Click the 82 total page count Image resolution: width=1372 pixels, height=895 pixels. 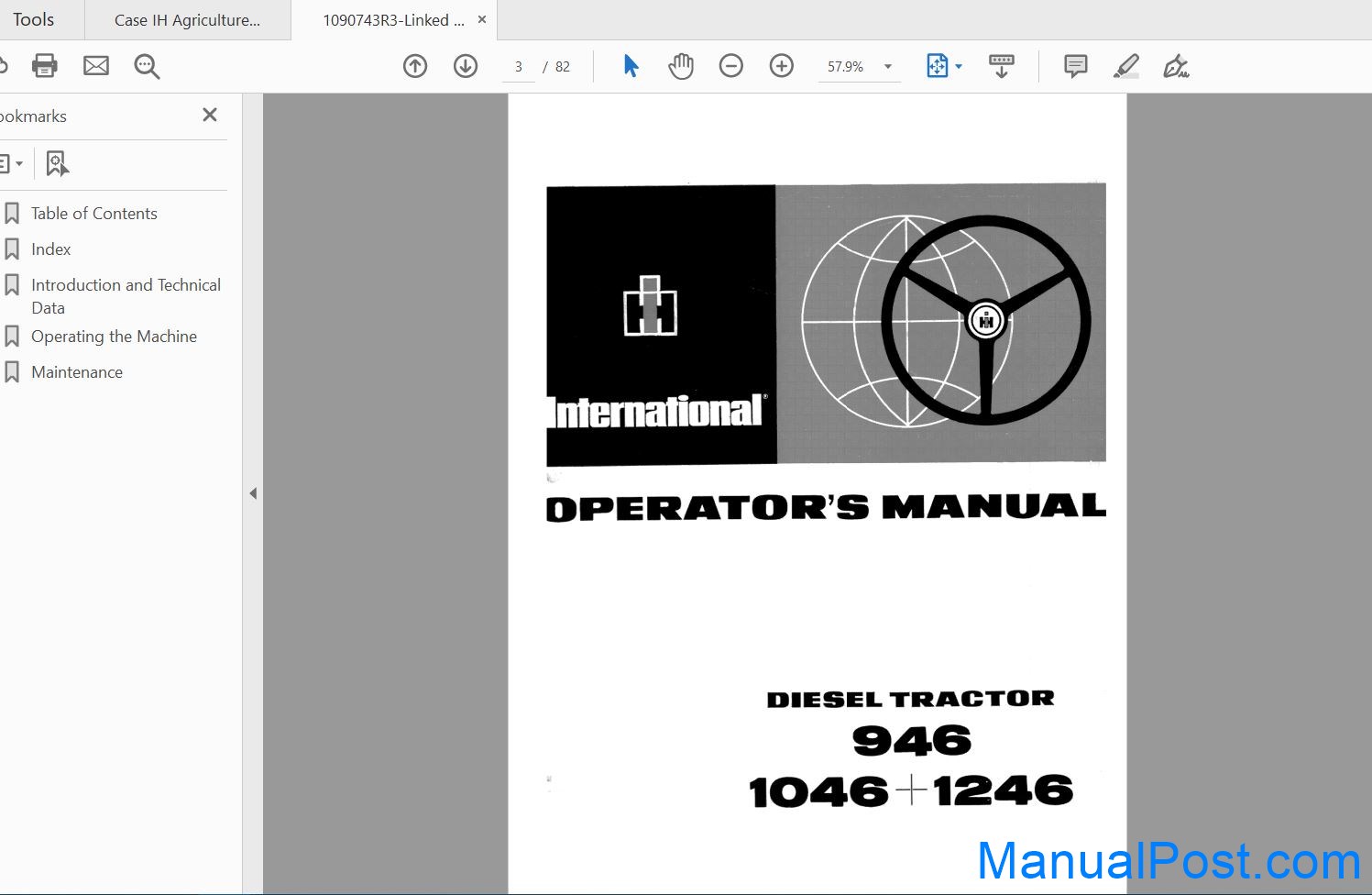(x=563, y=67)
